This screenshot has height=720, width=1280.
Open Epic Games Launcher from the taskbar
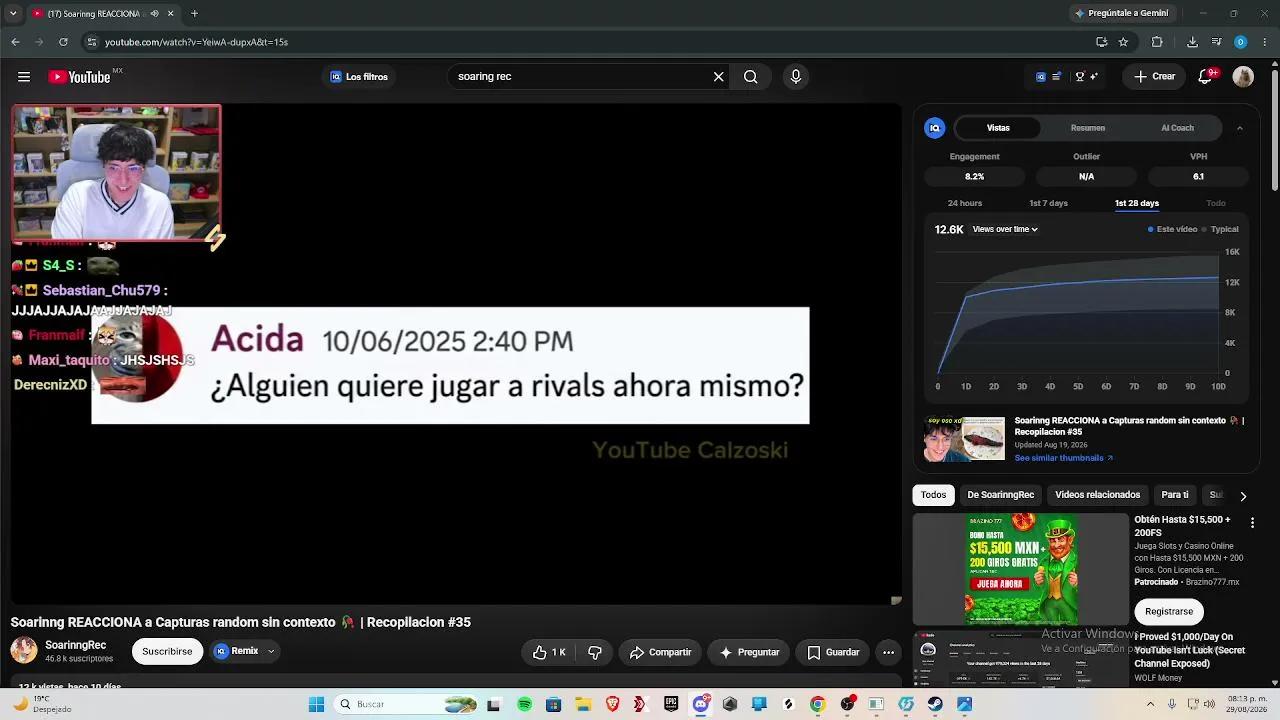(671, 704)
